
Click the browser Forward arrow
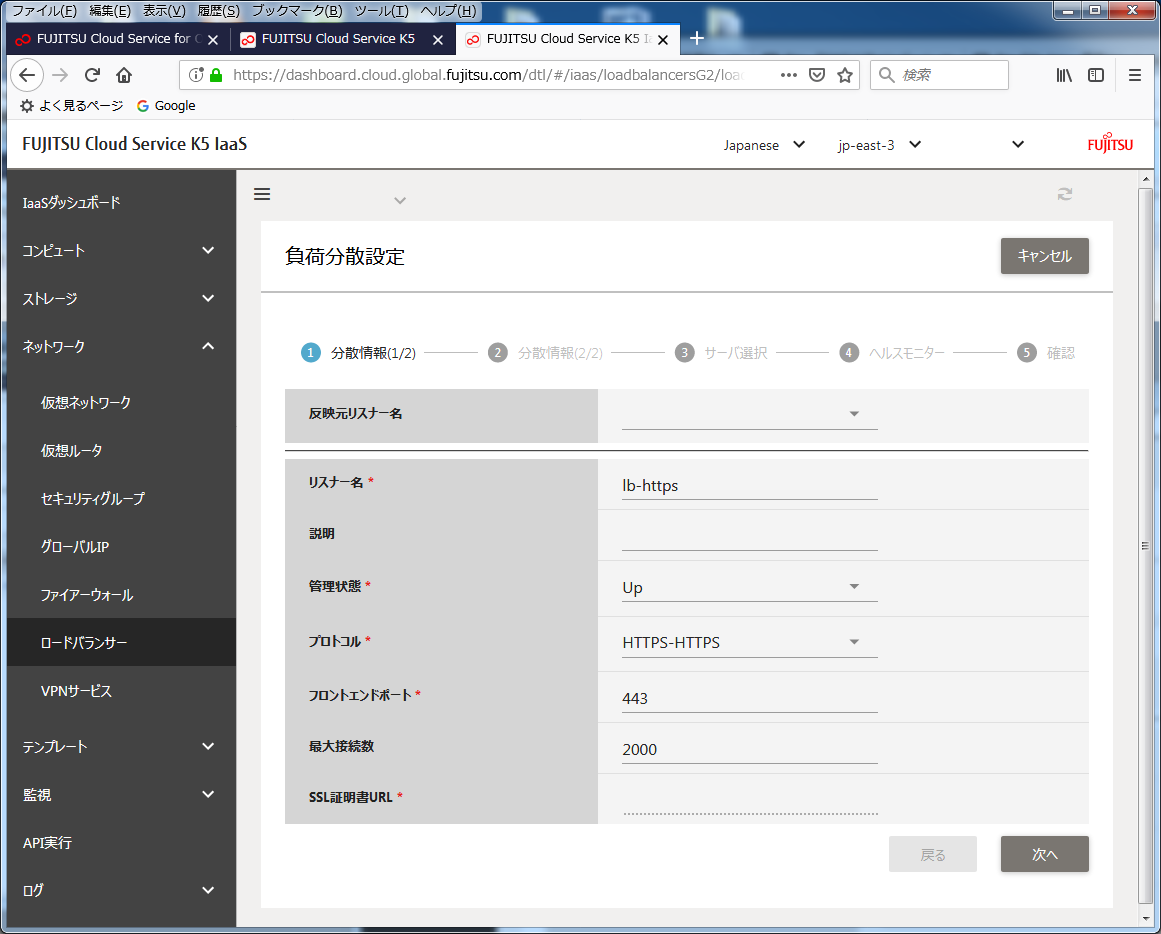pyautogui.click(x=60, y=75)
